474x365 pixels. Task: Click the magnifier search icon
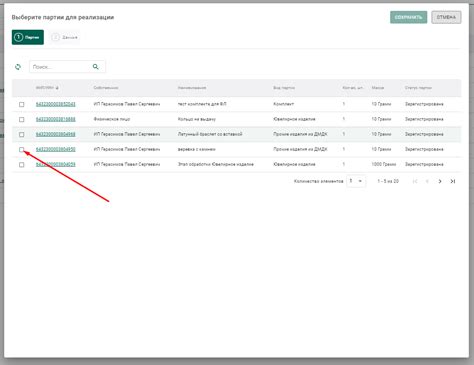pyautogui.click(x=96, y=67)
